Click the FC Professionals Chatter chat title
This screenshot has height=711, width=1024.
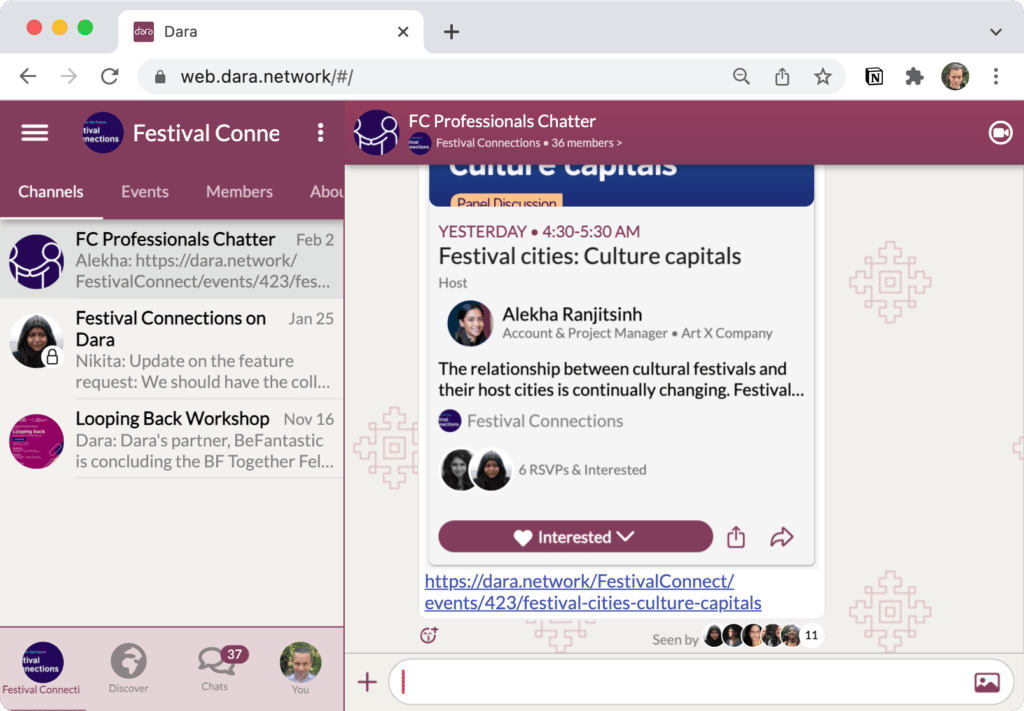pos(502,121)
